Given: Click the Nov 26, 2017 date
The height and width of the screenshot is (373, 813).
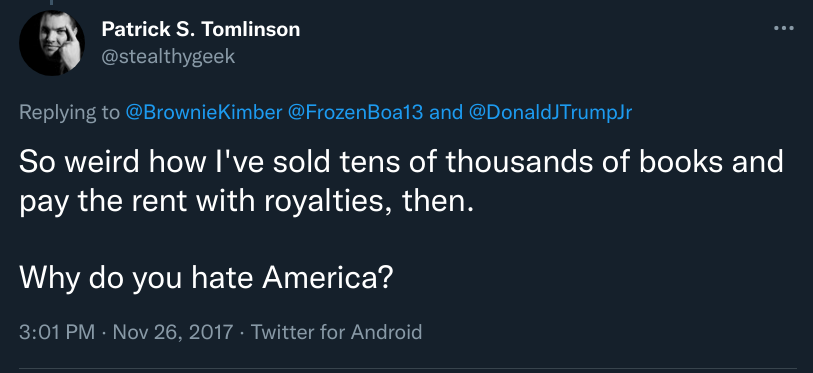Looking at the screenshot, I should click(x=173, y=331).
